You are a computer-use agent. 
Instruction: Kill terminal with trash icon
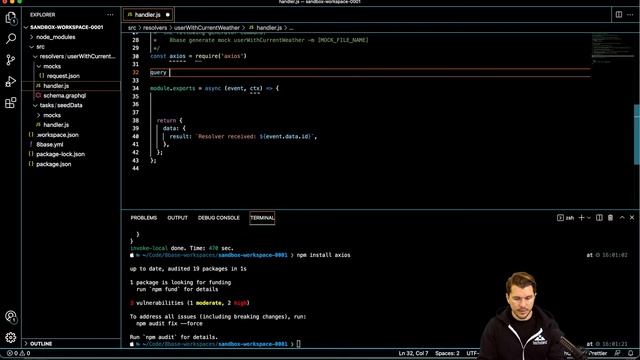pyautogui.click(x=611, y=218)
